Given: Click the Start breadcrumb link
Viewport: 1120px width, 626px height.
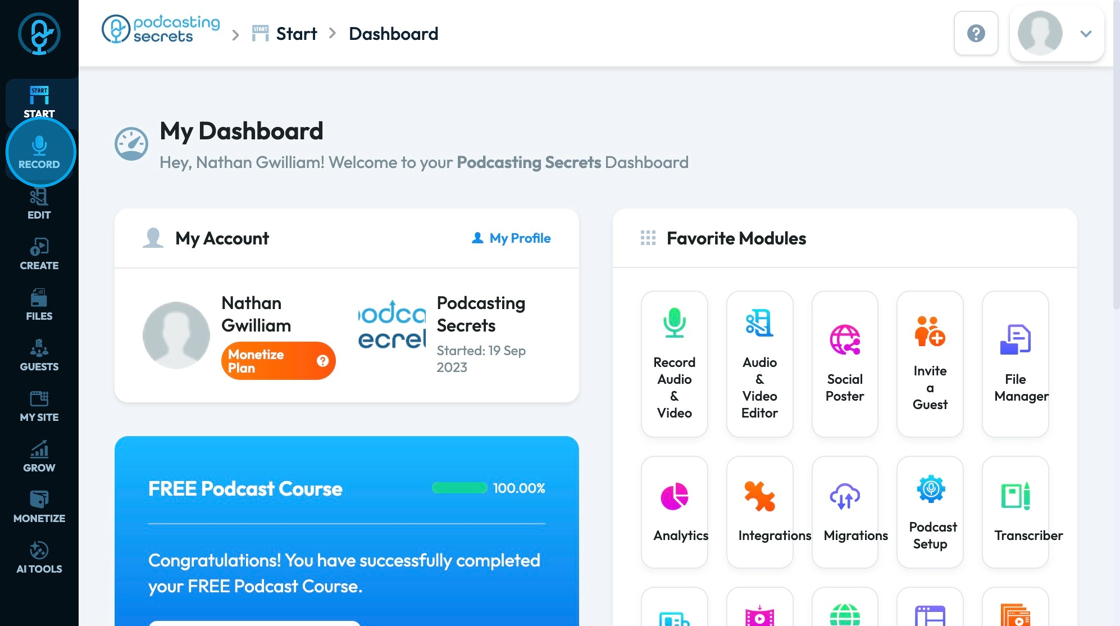Looking at the screenshot, I should click(x=296, y=34).
